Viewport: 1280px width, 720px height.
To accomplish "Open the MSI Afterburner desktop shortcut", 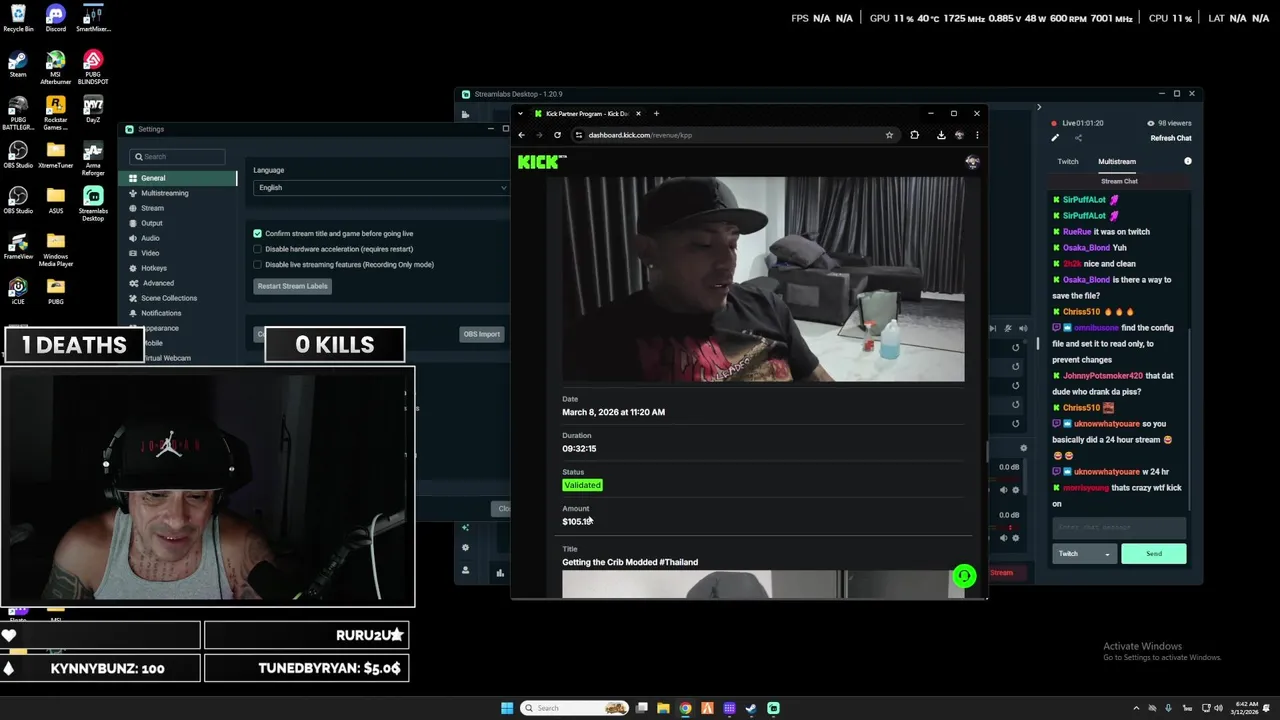I will point(56,67).
